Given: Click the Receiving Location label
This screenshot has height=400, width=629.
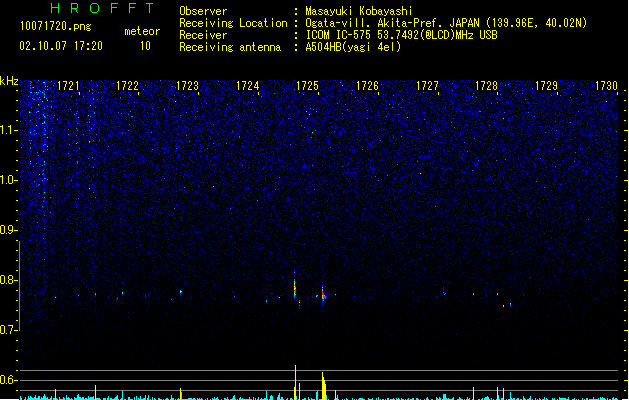Looking at the screenshot, I should coord(233,23).
